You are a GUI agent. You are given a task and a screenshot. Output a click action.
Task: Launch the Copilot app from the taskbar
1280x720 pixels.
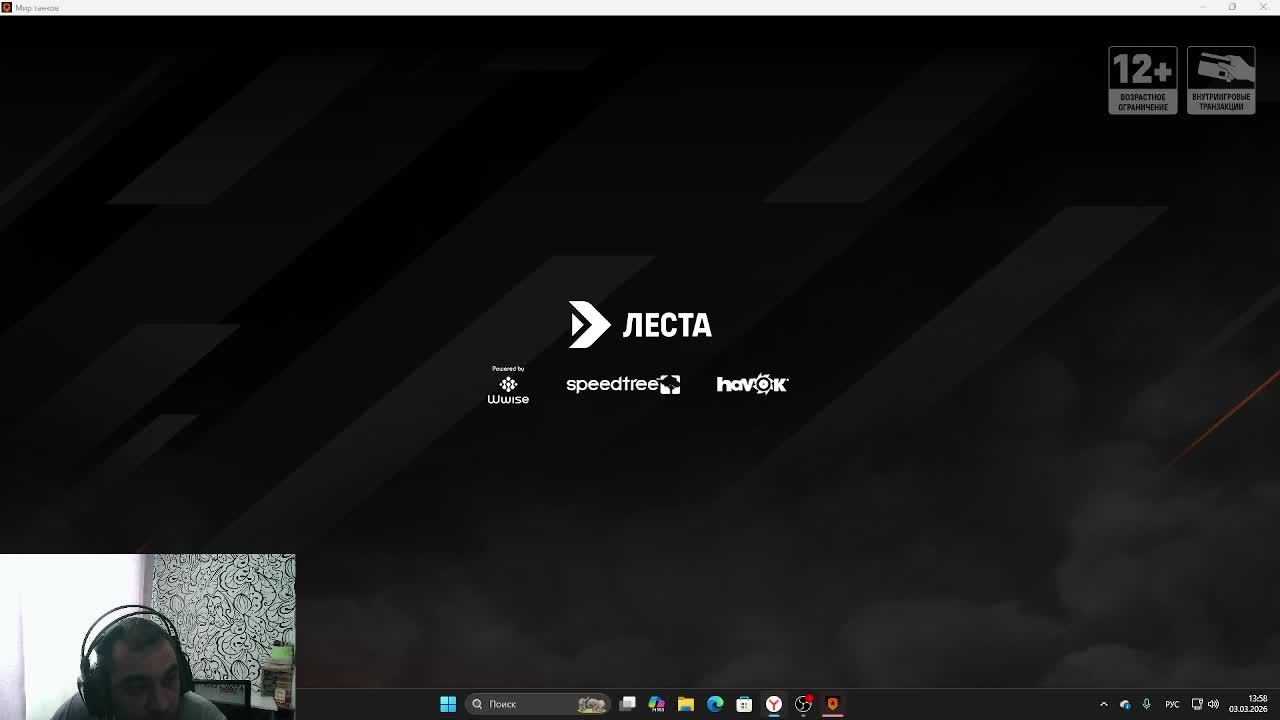tap(656, 704)
